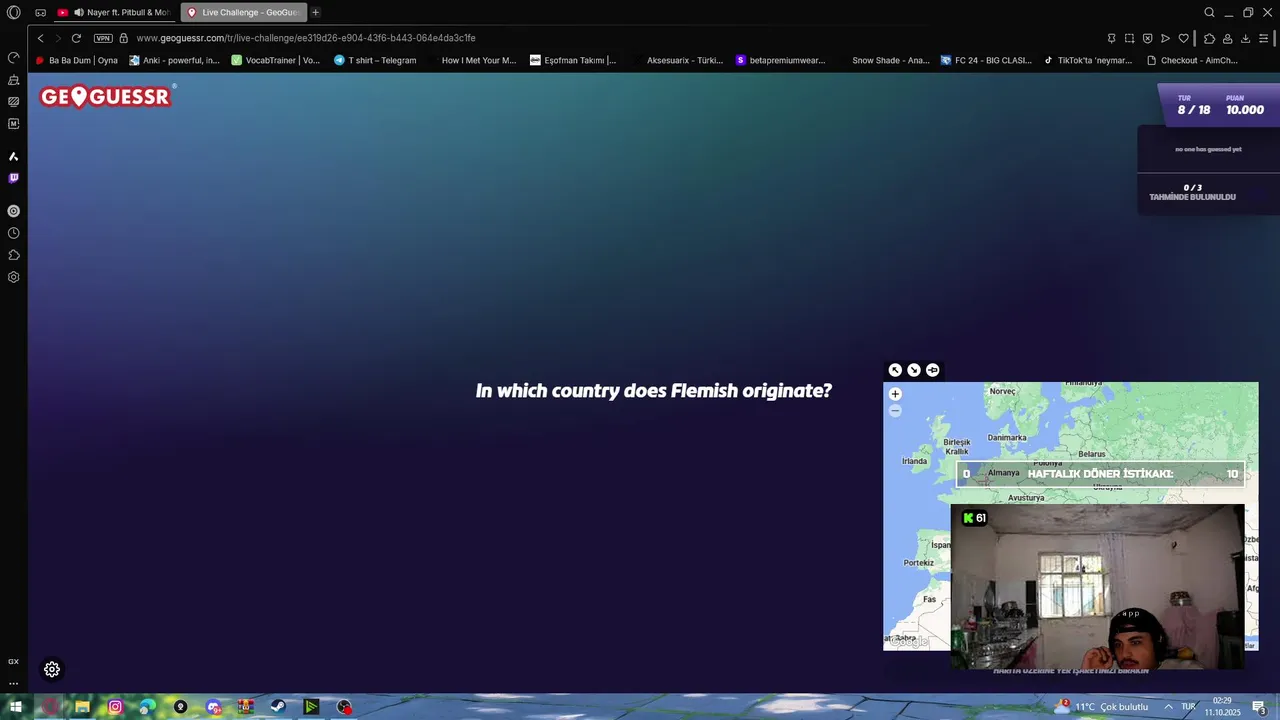Viewport: 1280px width, 720px height.
Task: Open Instagram from the taskbar
Action: point(115,707)
